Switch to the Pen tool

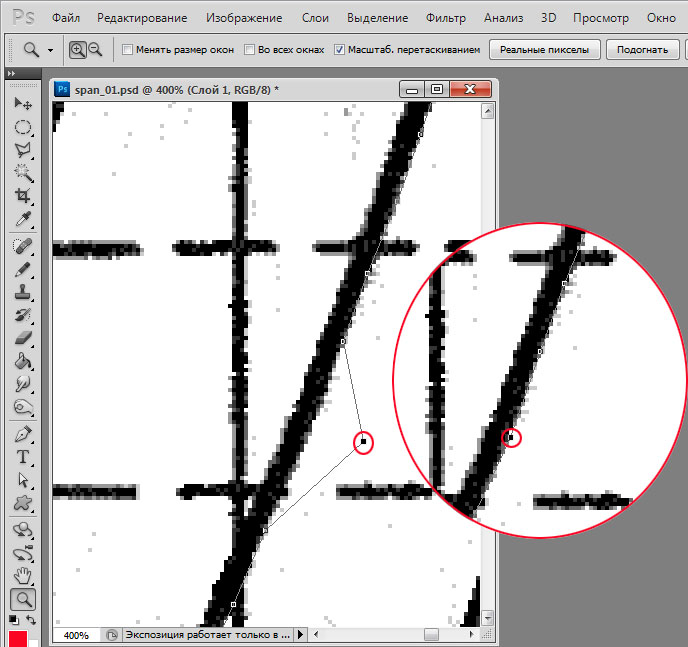[x=22, y=435]
